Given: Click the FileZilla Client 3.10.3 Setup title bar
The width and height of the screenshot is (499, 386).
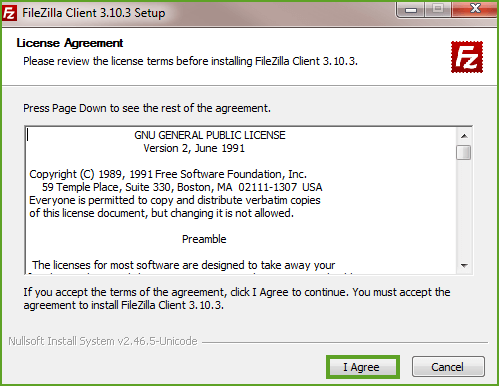Looking at the screenshot, I should (94, 13).
